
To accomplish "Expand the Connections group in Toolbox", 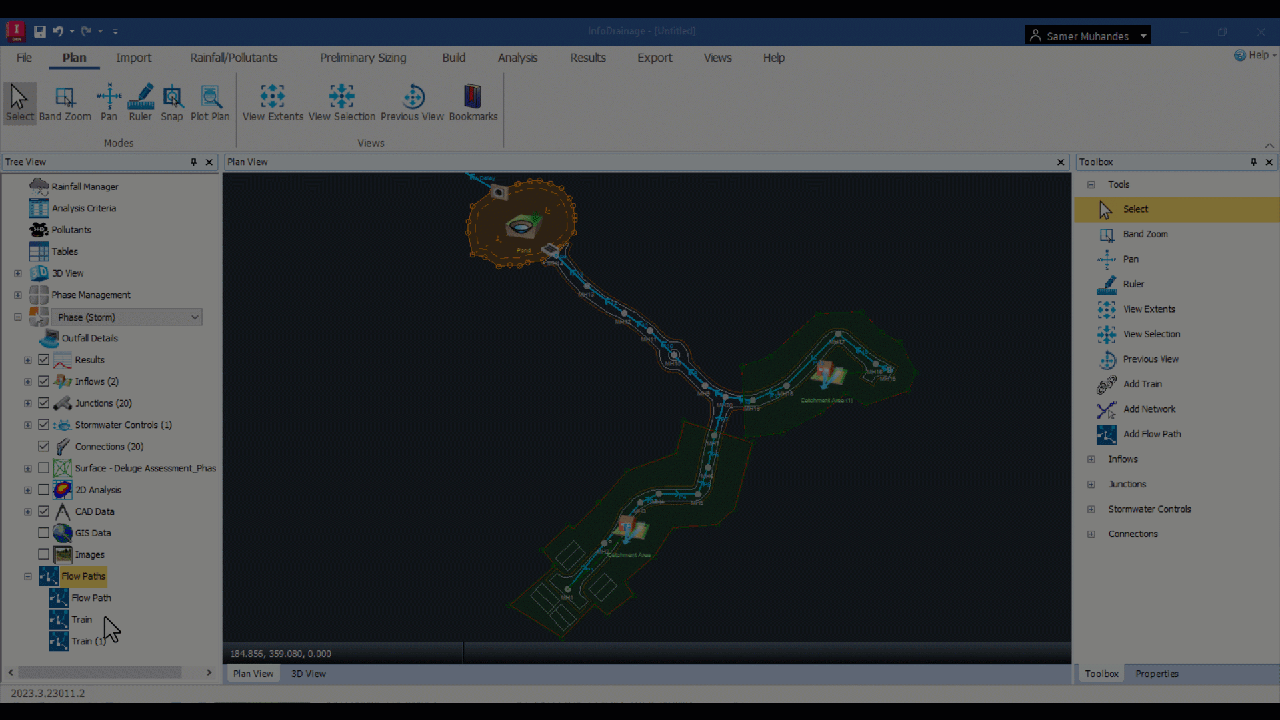I will point(1091,534).
